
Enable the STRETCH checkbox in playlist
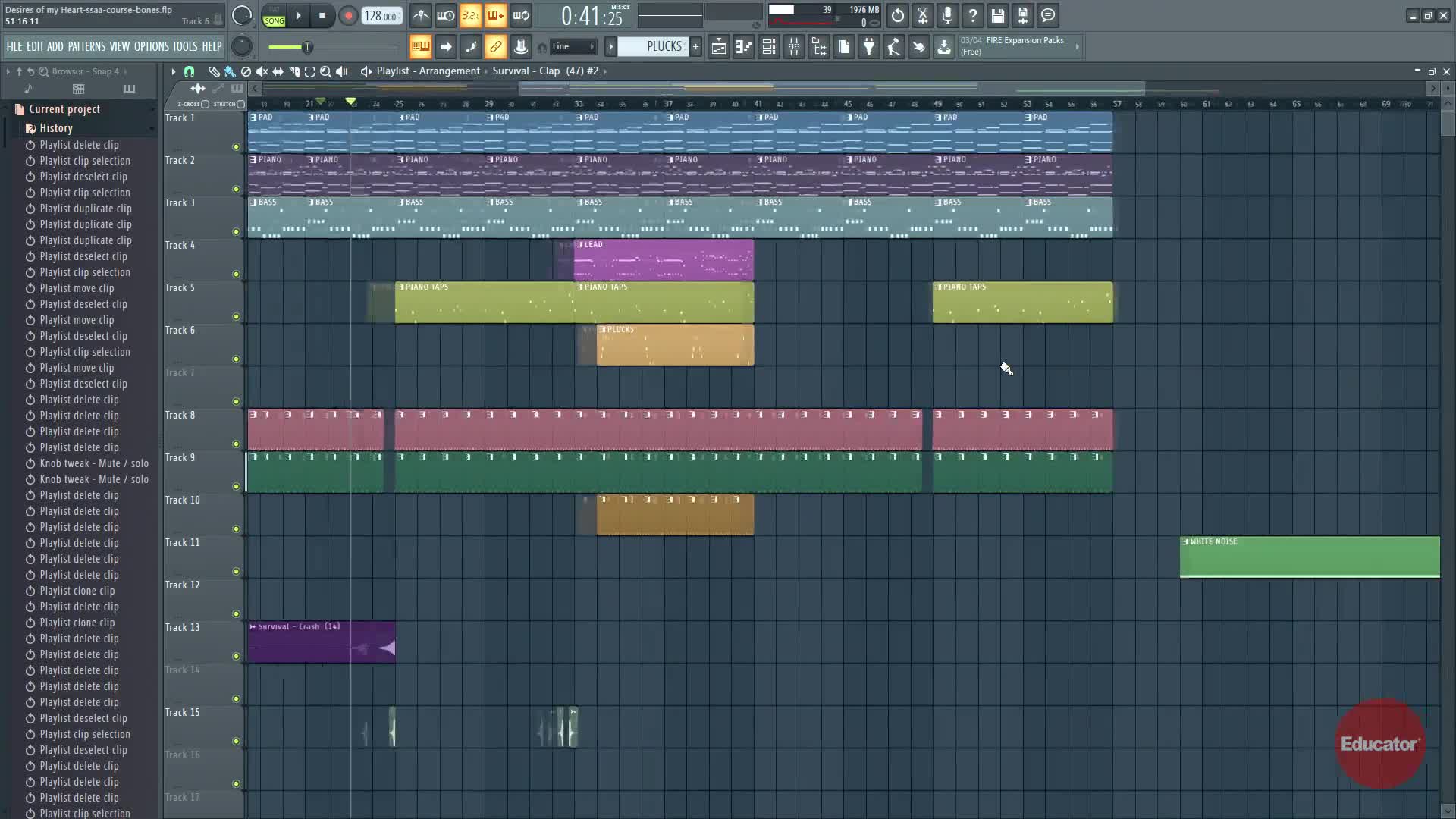[240, 104]
